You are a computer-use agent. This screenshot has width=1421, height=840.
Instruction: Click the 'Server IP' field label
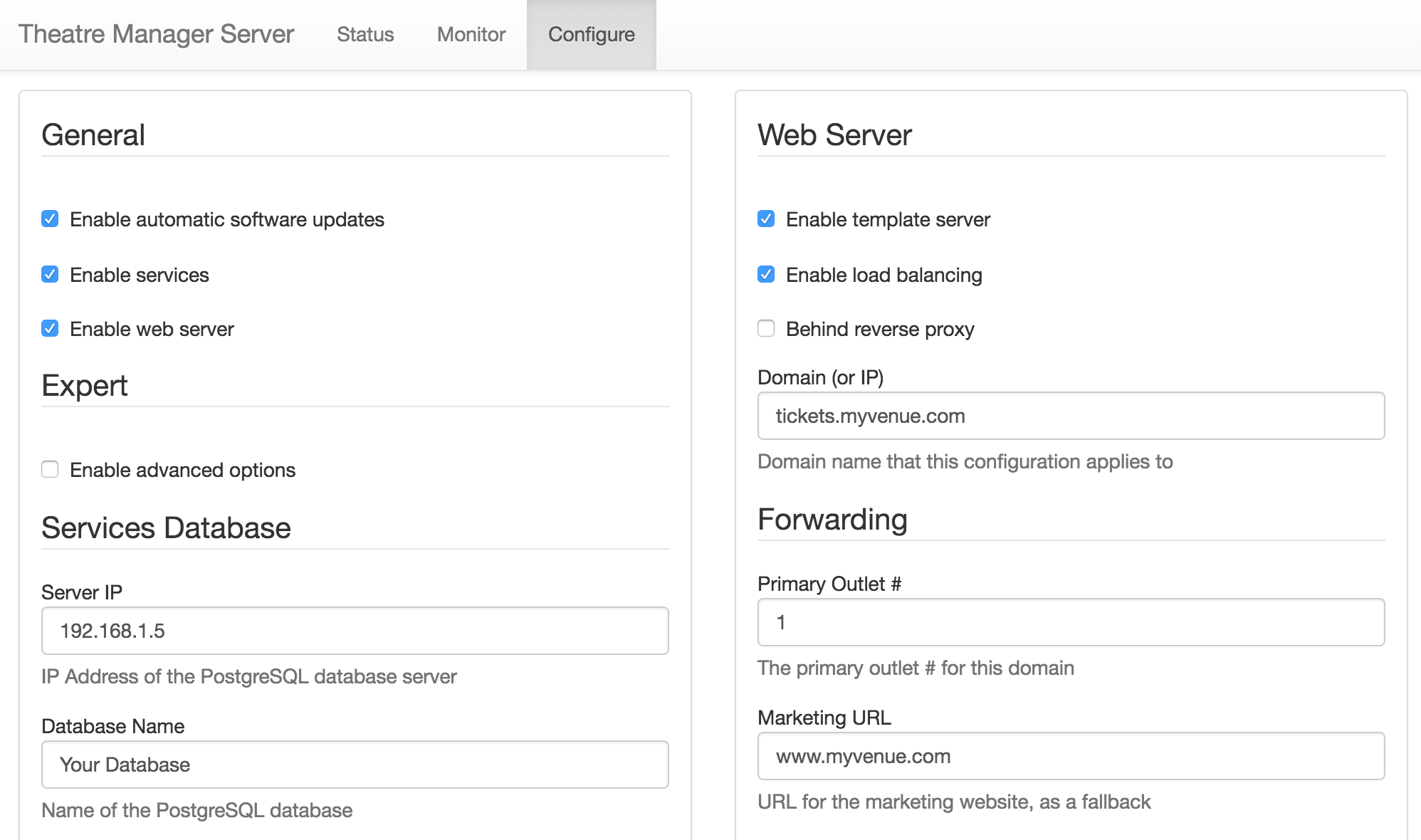pos(82,592)
